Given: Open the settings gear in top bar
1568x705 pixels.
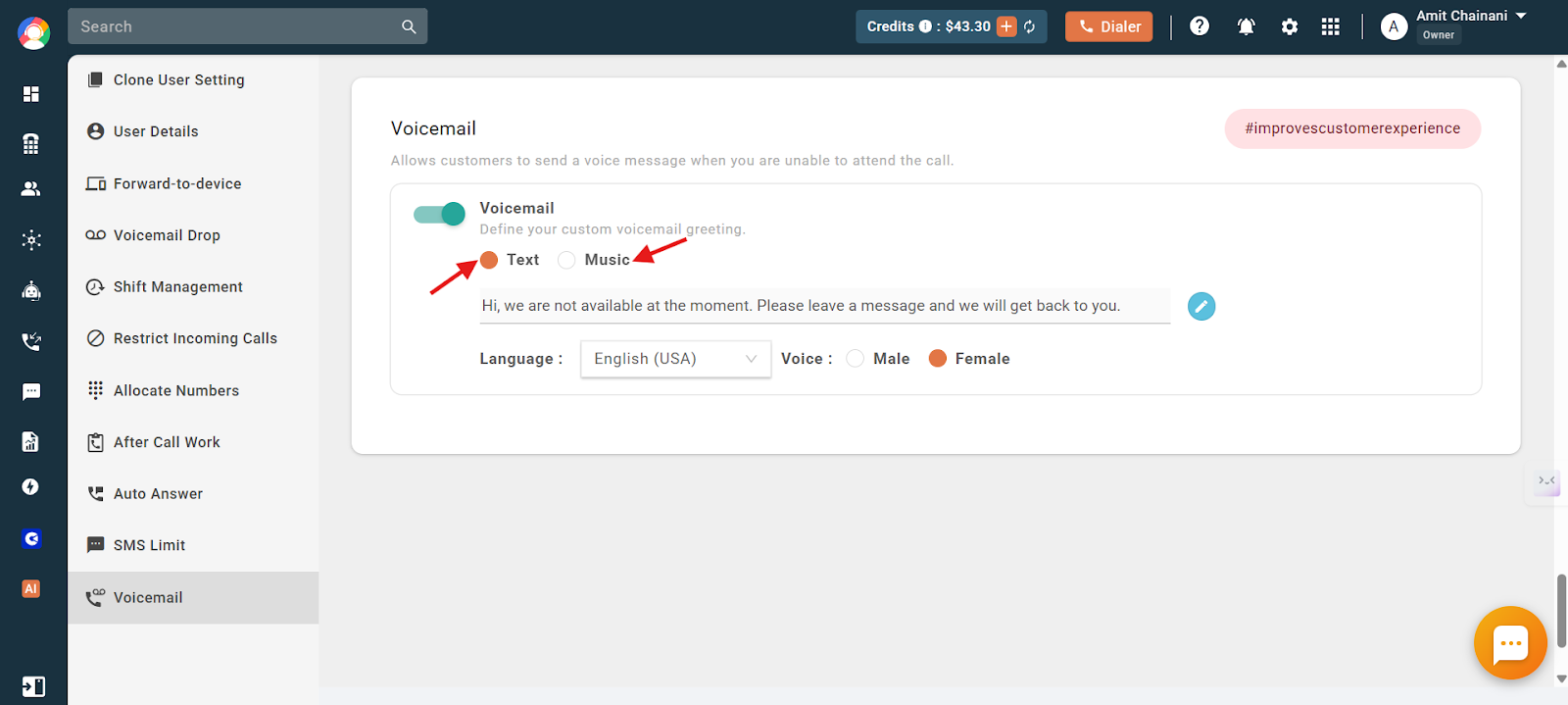Looking at the screenshot, I should 1290,26.
